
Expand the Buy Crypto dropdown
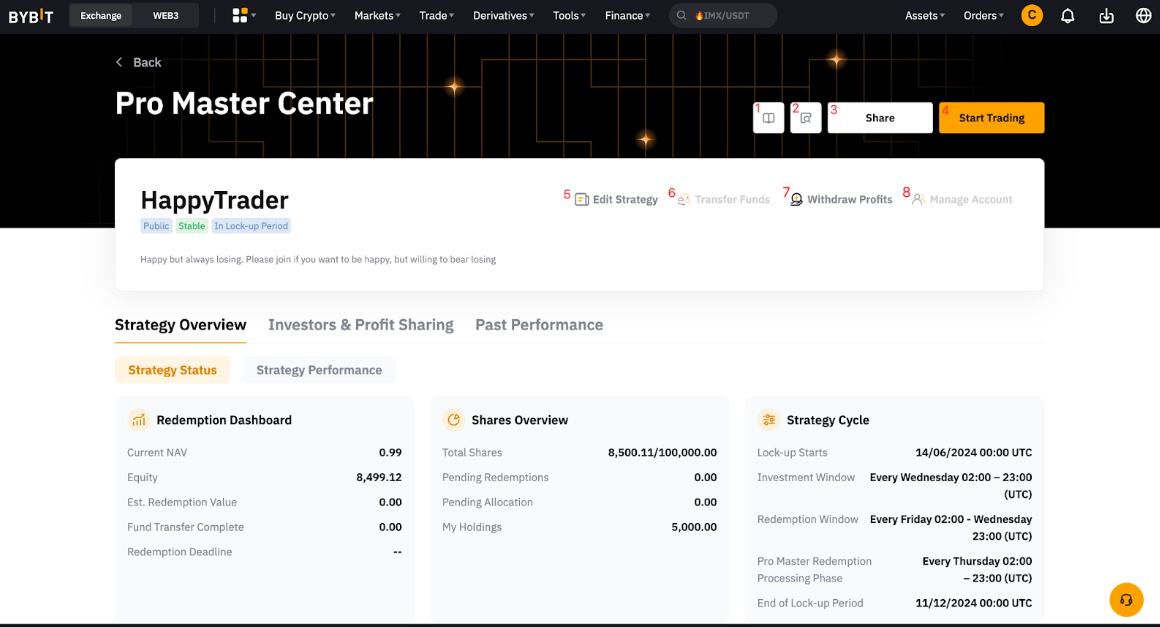click(x=305, y=16)
